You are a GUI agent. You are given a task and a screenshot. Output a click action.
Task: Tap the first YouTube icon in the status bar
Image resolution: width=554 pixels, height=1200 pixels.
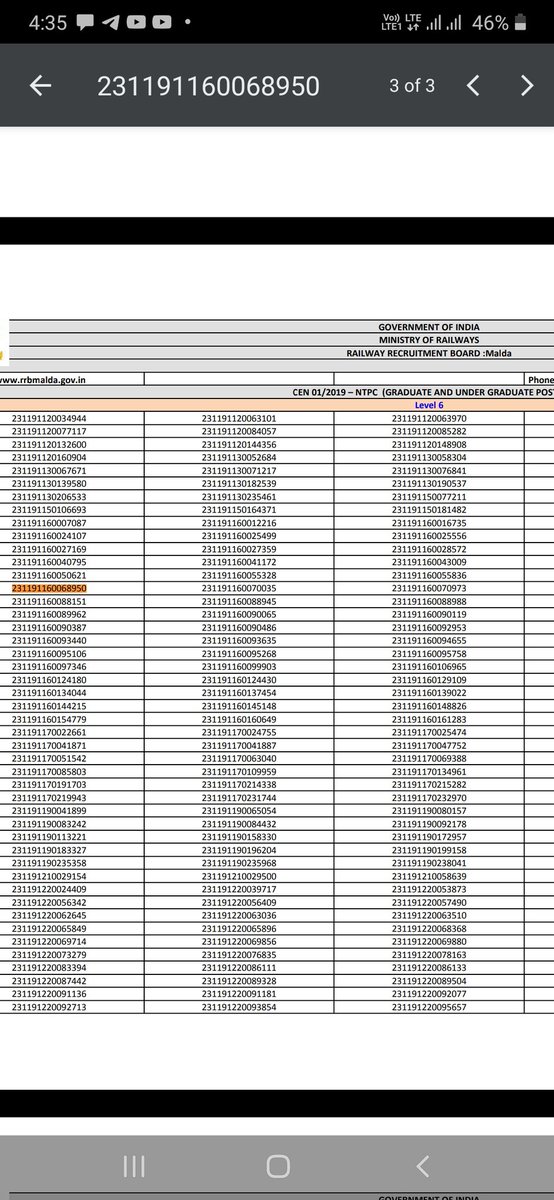point(137,22)
